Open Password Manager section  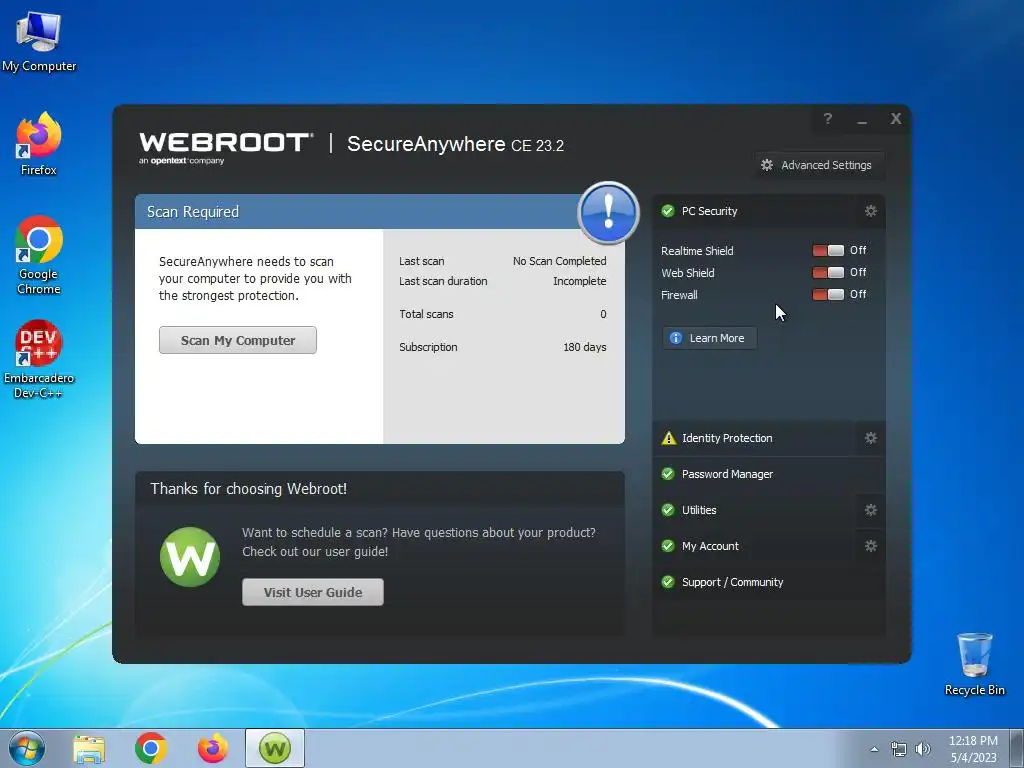pos(769,474)
